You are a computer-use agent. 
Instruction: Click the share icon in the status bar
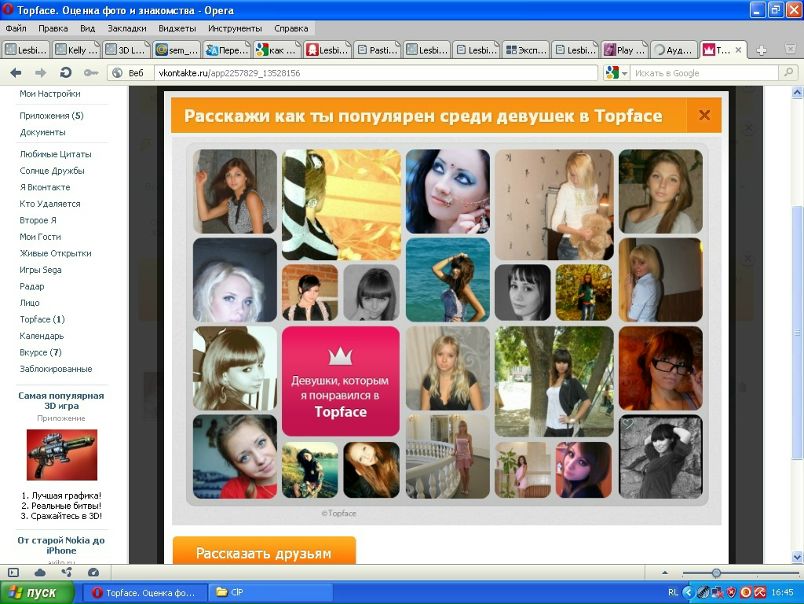pyautogui.click(x=66, y=572)
